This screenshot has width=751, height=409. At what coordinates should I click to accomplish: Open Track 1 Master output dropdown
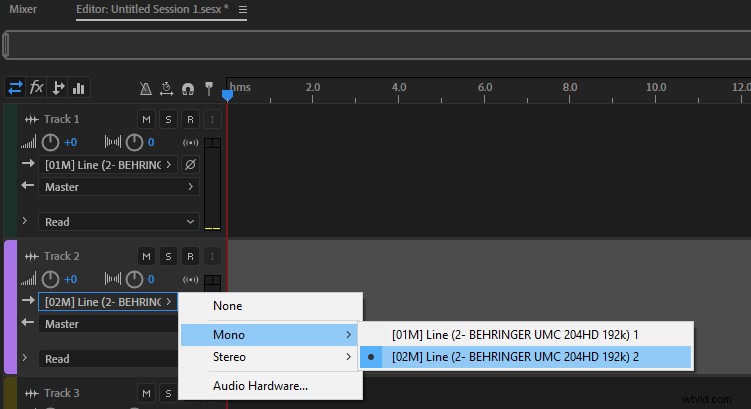119,187
